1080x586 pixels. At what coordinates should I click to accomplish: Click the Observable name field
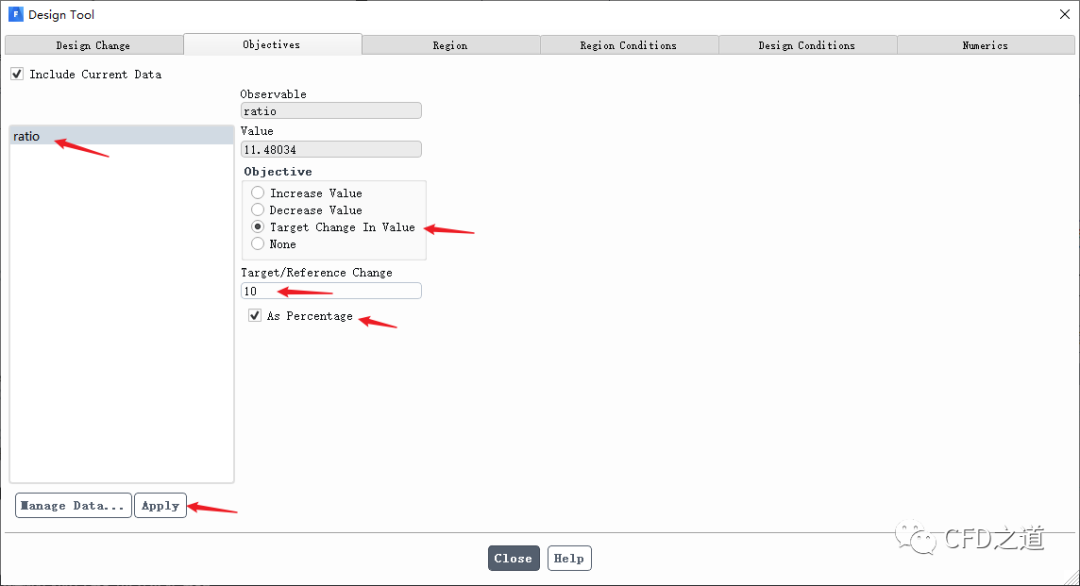click(331, 111)
